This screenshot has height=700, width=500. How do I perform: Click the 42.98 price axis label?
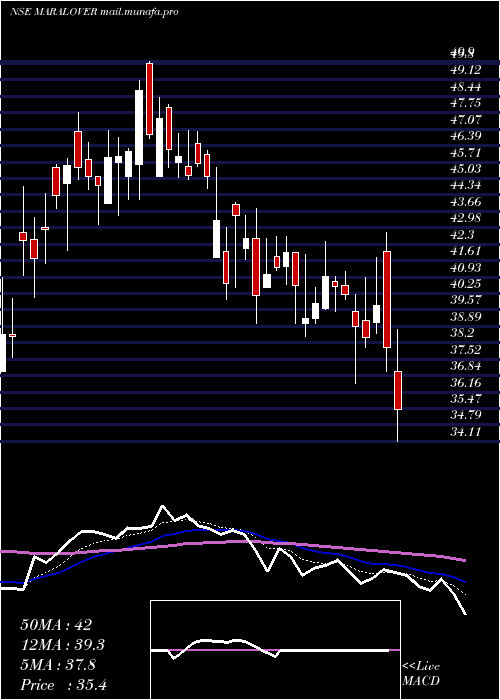click(466, 218)
